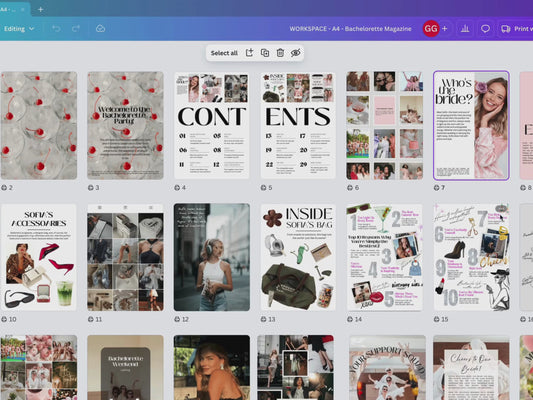Viewport: 533px width, 400px height.
Task: Undo the last action
Action: (56, 29)
